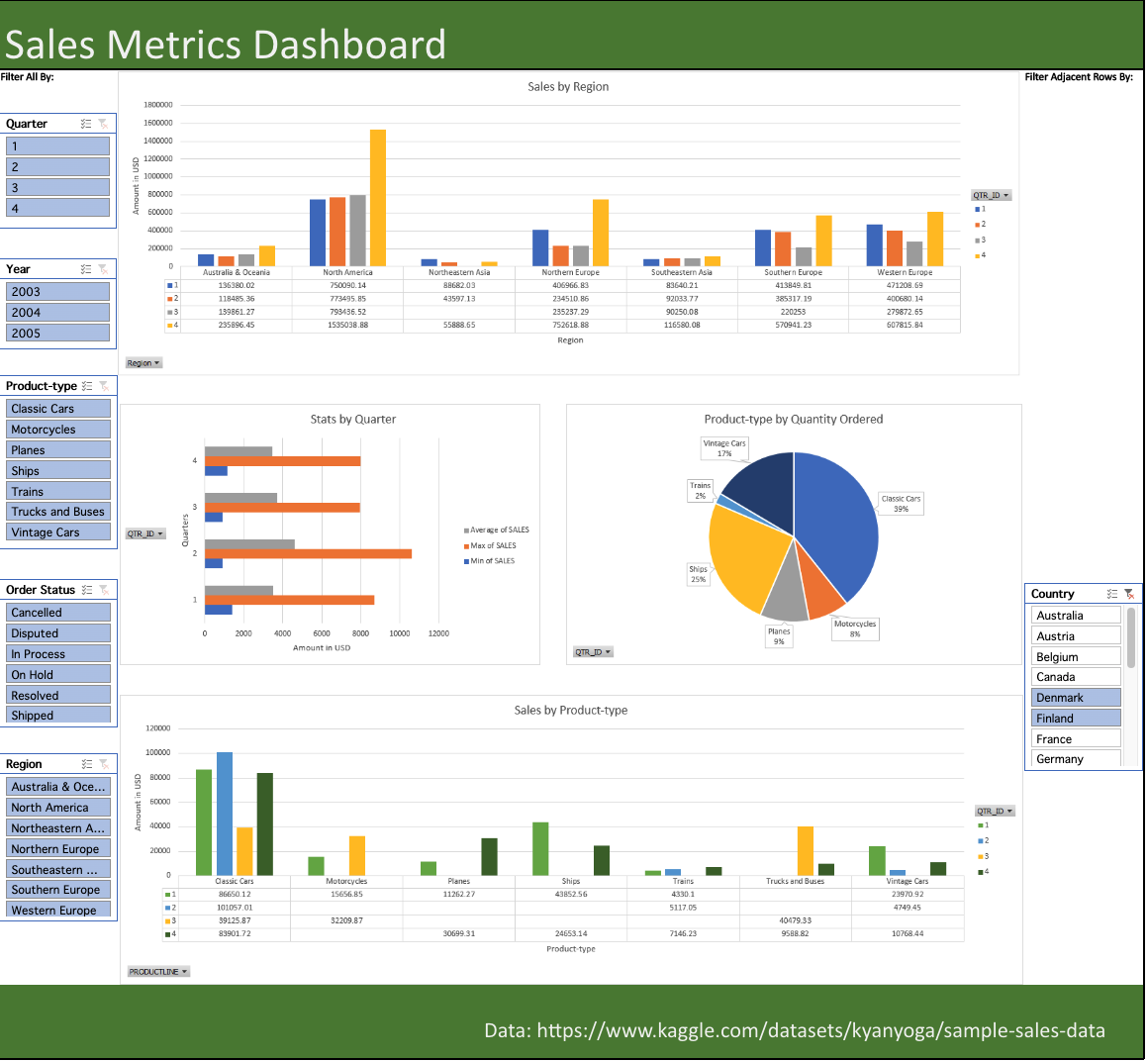Open QTR_ID dropdown beside Stats by Quarter
This screenshot has width=1148, height=1061.
coord(144,534)
